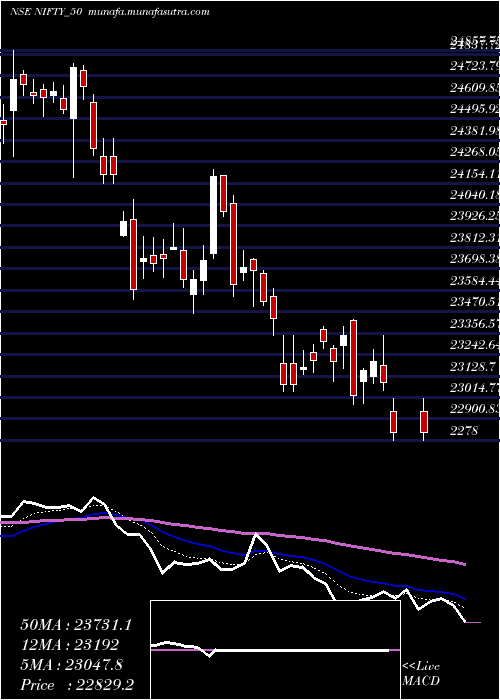Click the 24154.11 price level label

[x=475, y=174]
